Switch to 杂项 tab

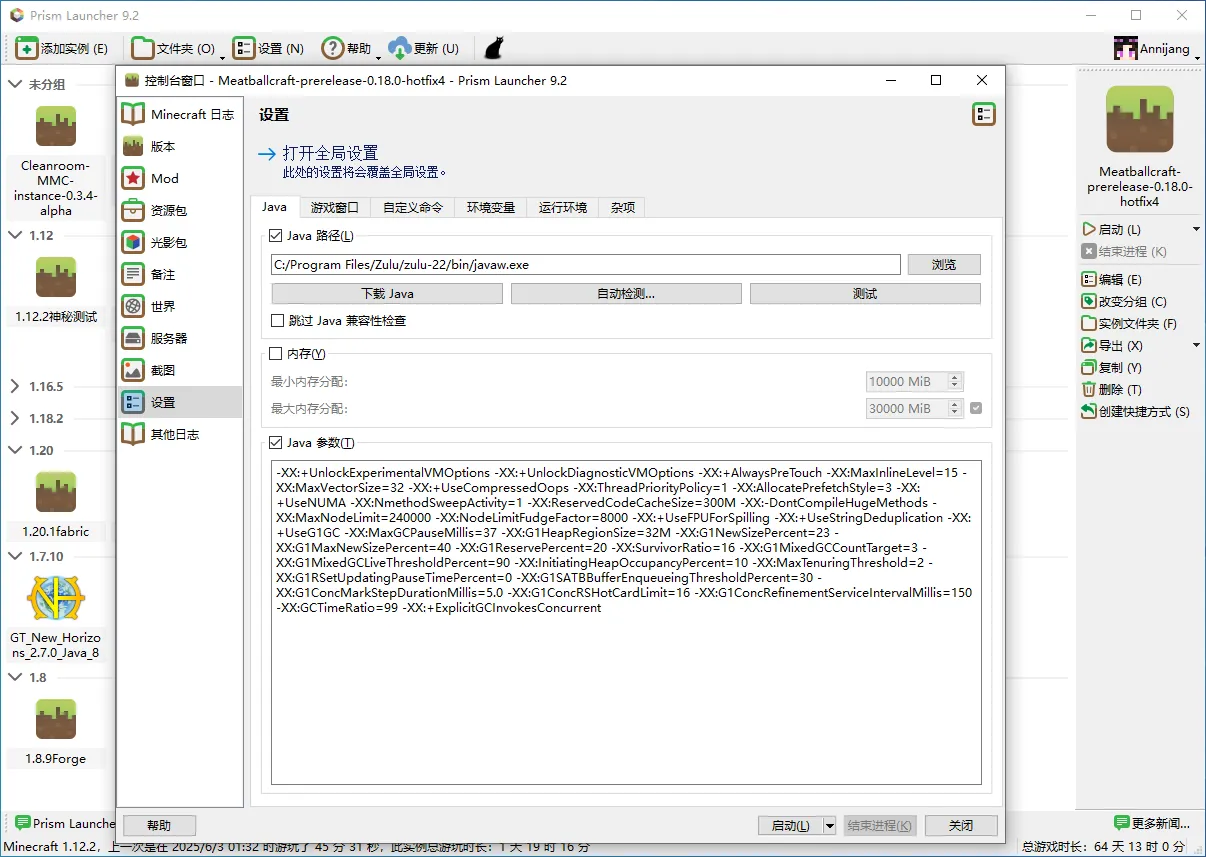(x=623, y=208)
